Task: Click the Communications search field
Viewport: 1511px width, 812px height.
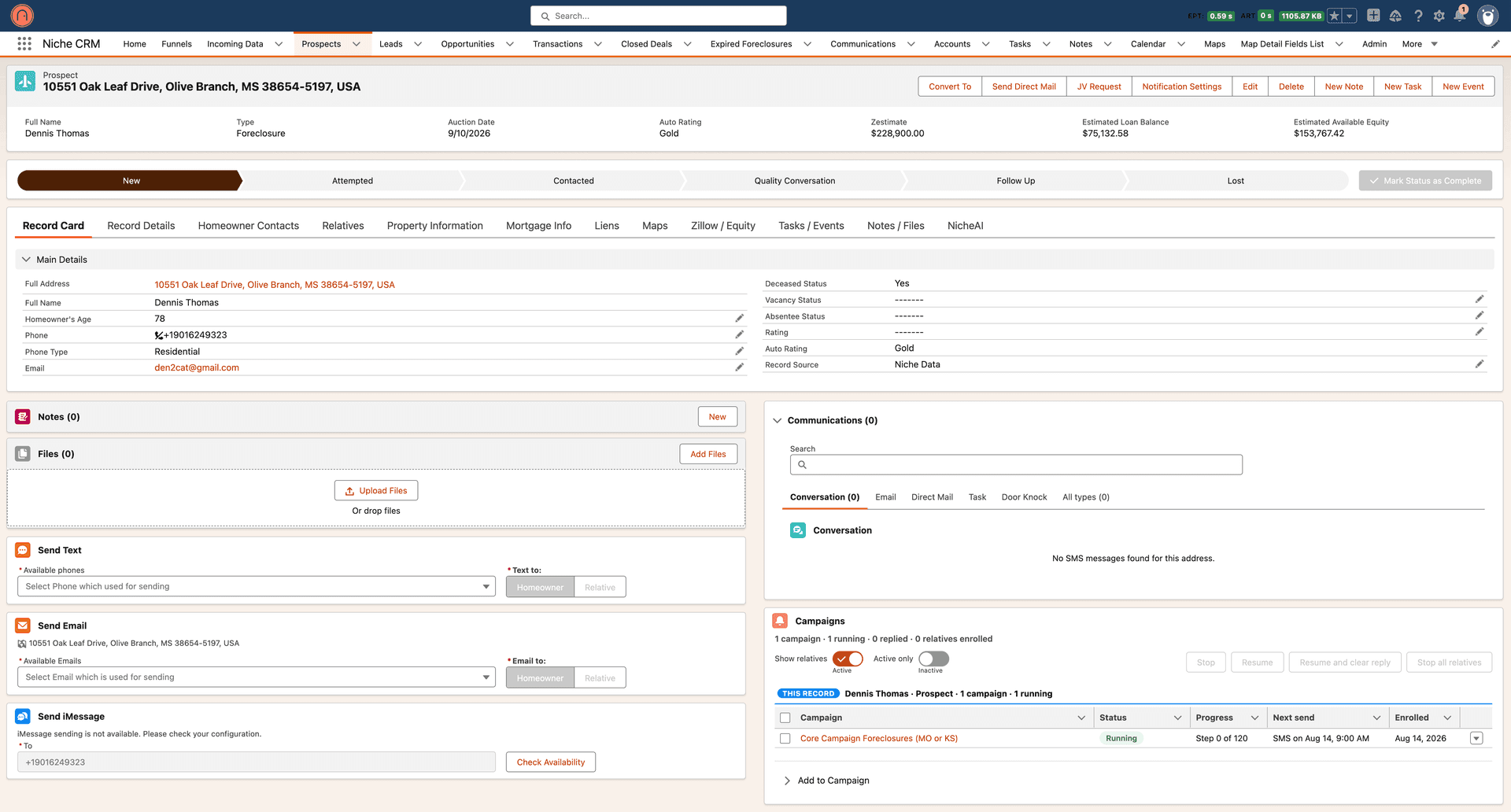Action: point(1016,465)
